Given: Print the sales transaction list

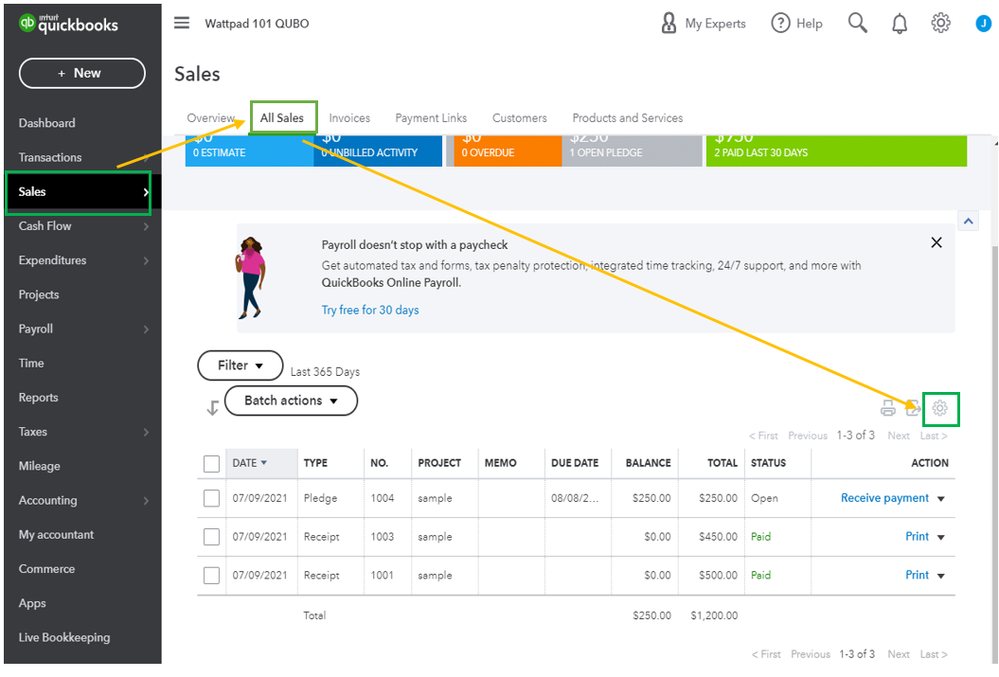Looking at the screenshot, I should [888, 408].
